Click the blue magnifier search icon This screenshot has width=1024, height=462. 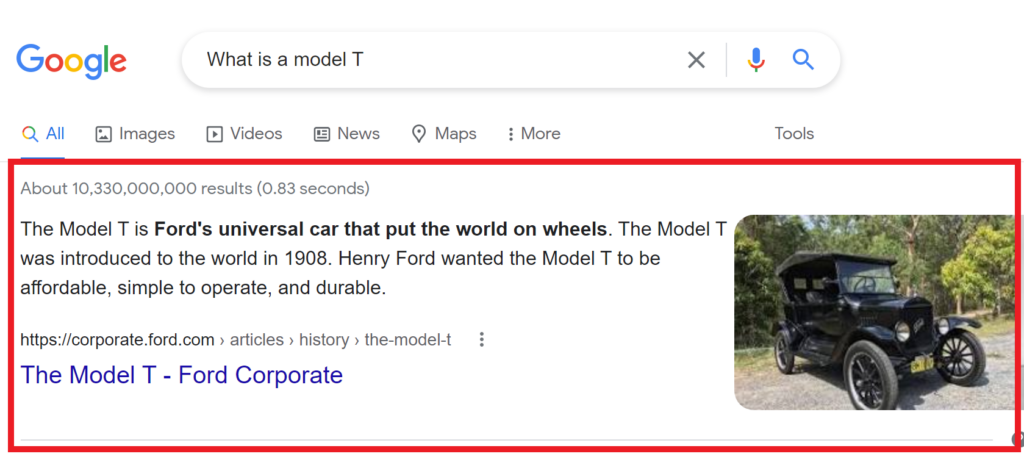pyautogui.click(x=803, y=60)
